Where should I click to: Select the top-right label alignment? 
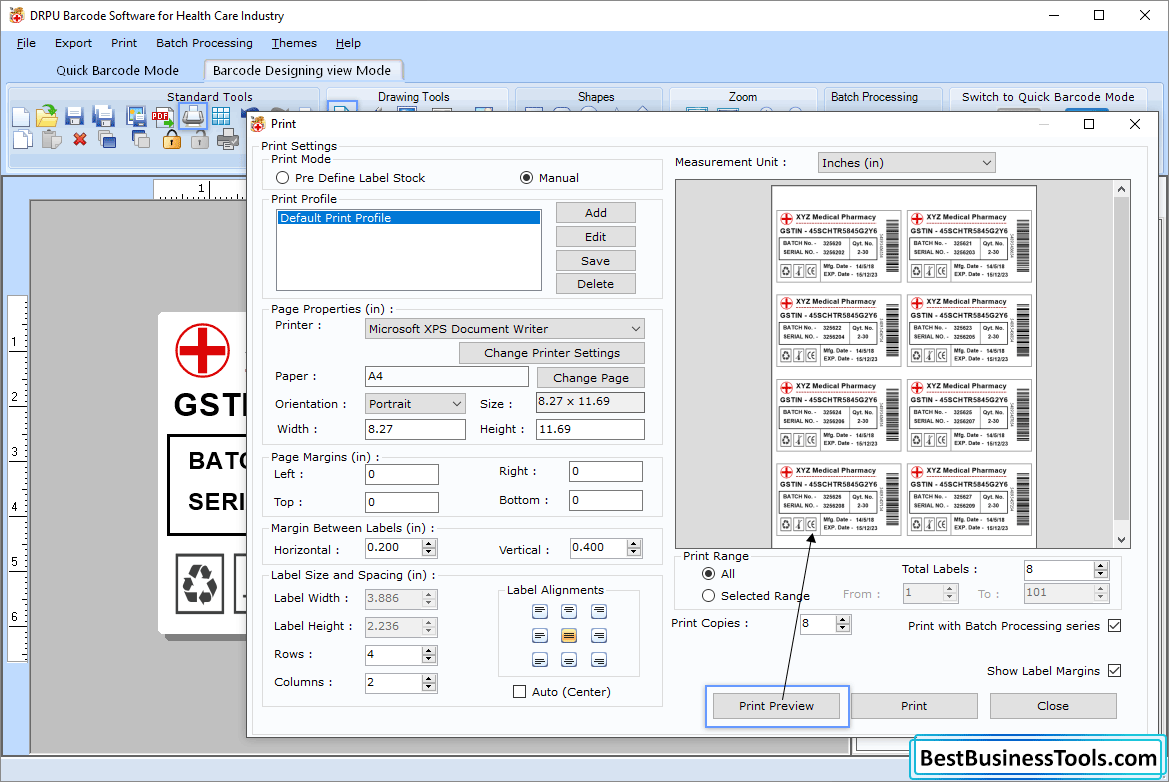click(x=599, y=612)
